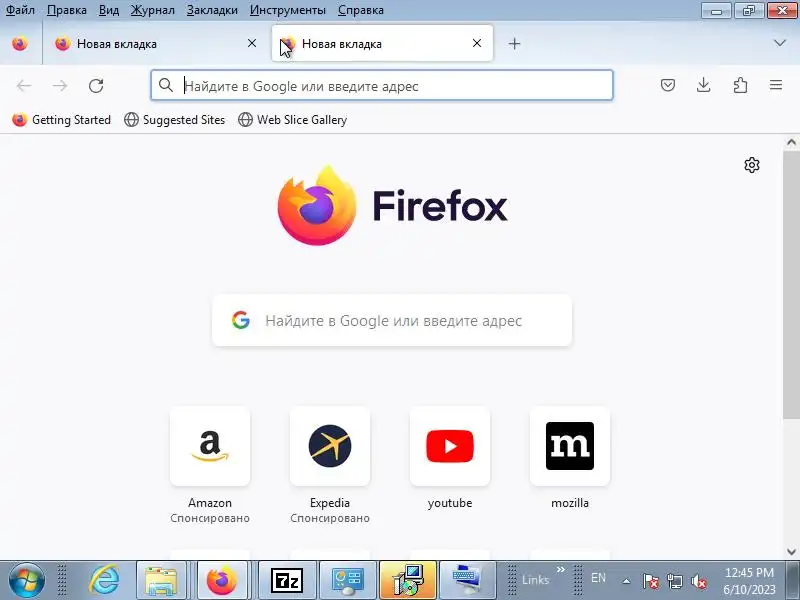Open the network tray icon
The height and width of the screenshot is (600, 800).
click(675, 581)
